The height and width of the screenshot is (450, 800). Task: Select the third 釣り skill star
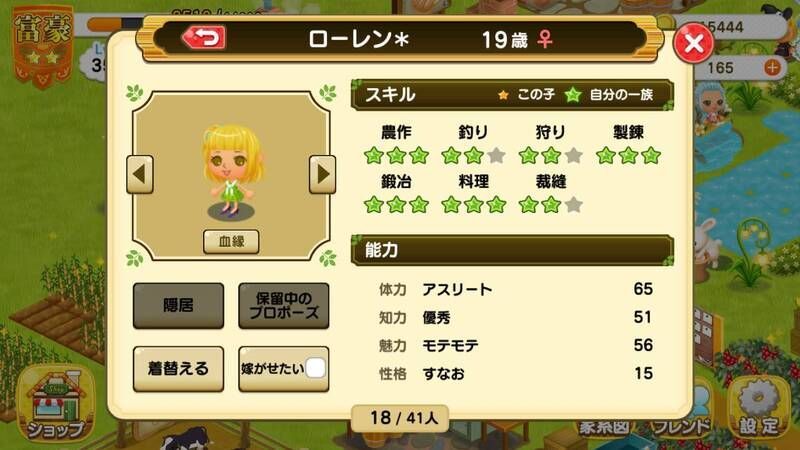(496, 155)
